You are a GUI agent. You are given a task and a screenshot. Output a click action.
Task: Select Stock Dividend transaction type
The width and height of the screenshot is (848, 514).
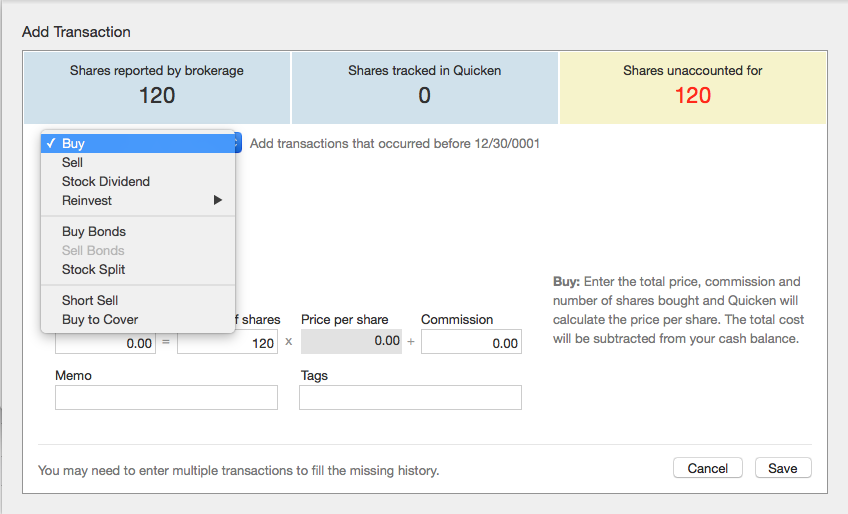coord(105,181)
